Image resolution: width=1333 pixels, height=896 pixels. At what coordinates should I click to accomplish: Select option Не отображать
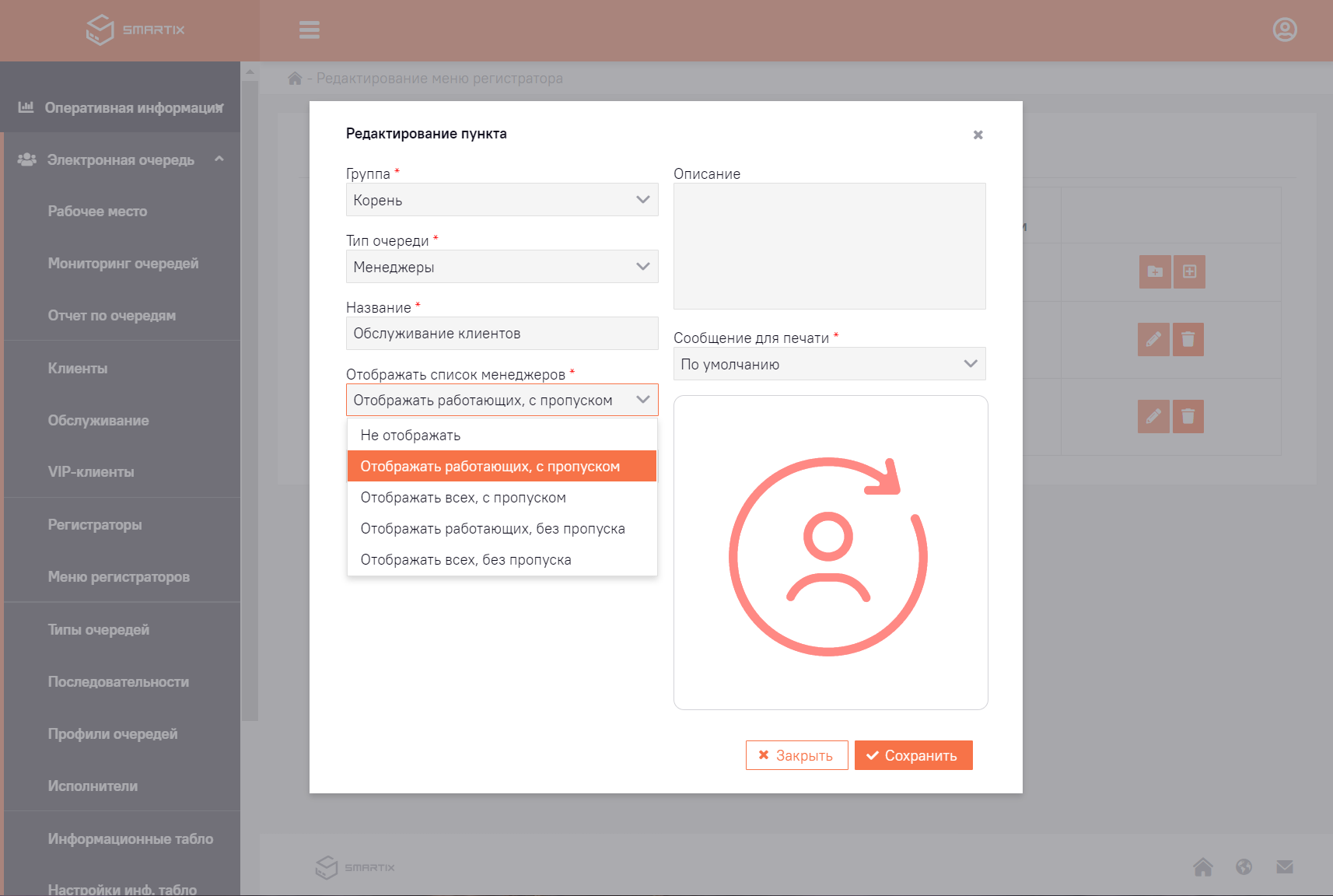[x=502, y=436]
